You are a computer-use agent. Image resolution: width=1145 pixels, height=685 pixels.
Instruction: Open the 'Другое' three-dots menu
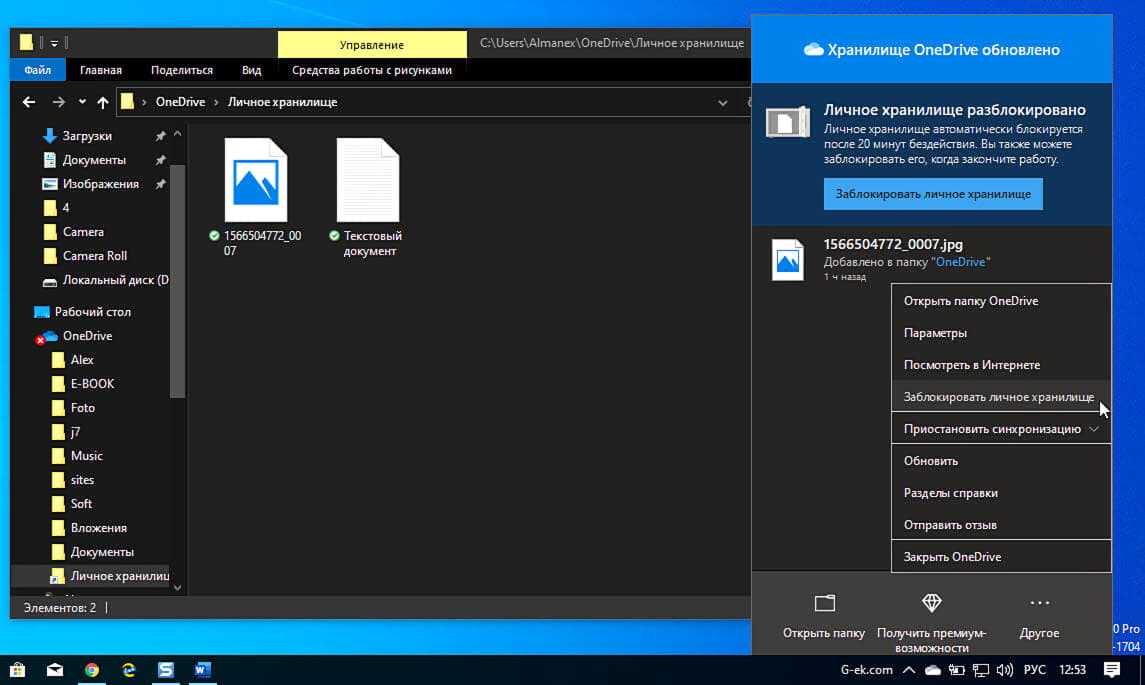pos(1039,603)
